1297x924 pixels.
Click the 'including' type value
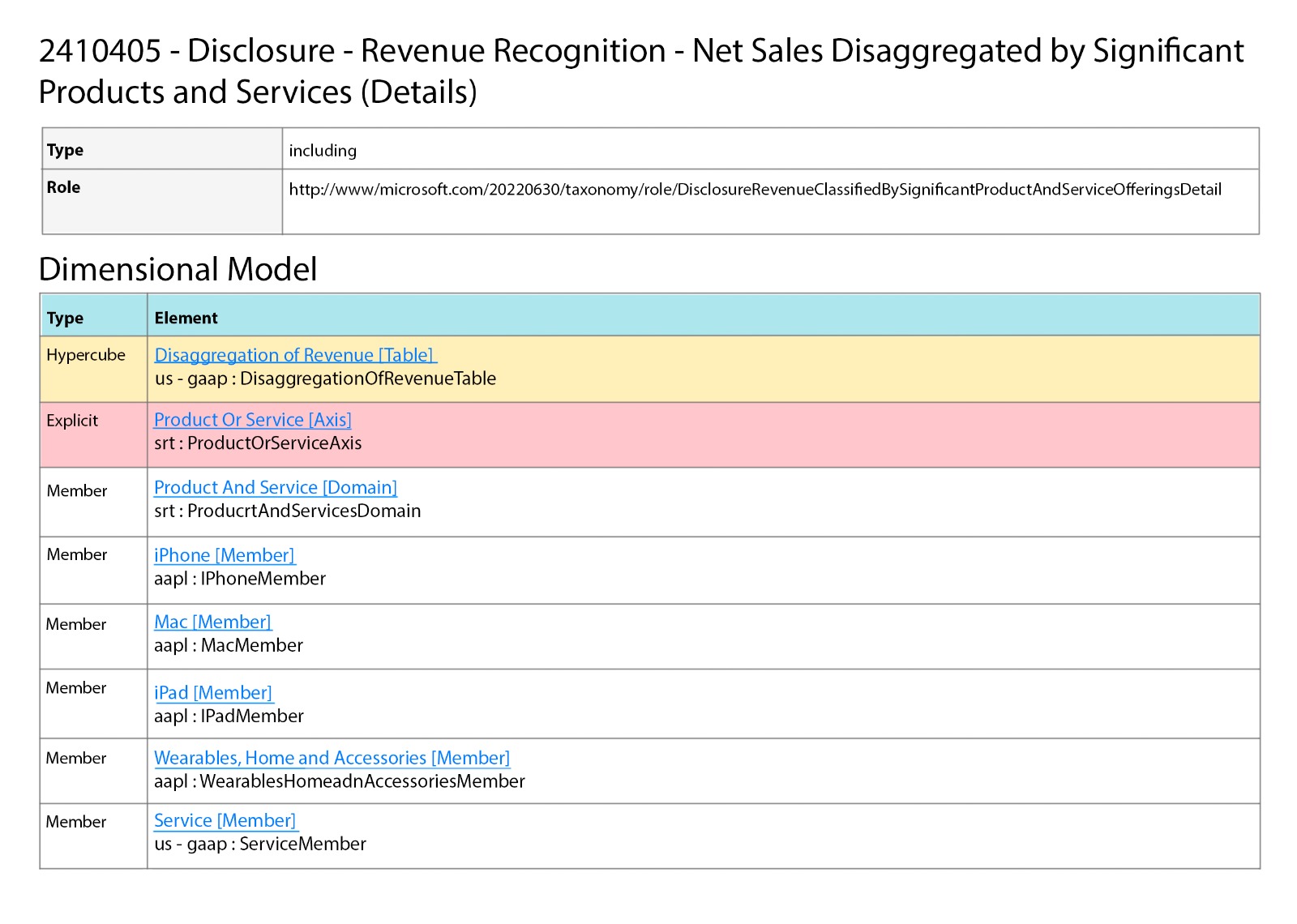(x=323, y=151)
